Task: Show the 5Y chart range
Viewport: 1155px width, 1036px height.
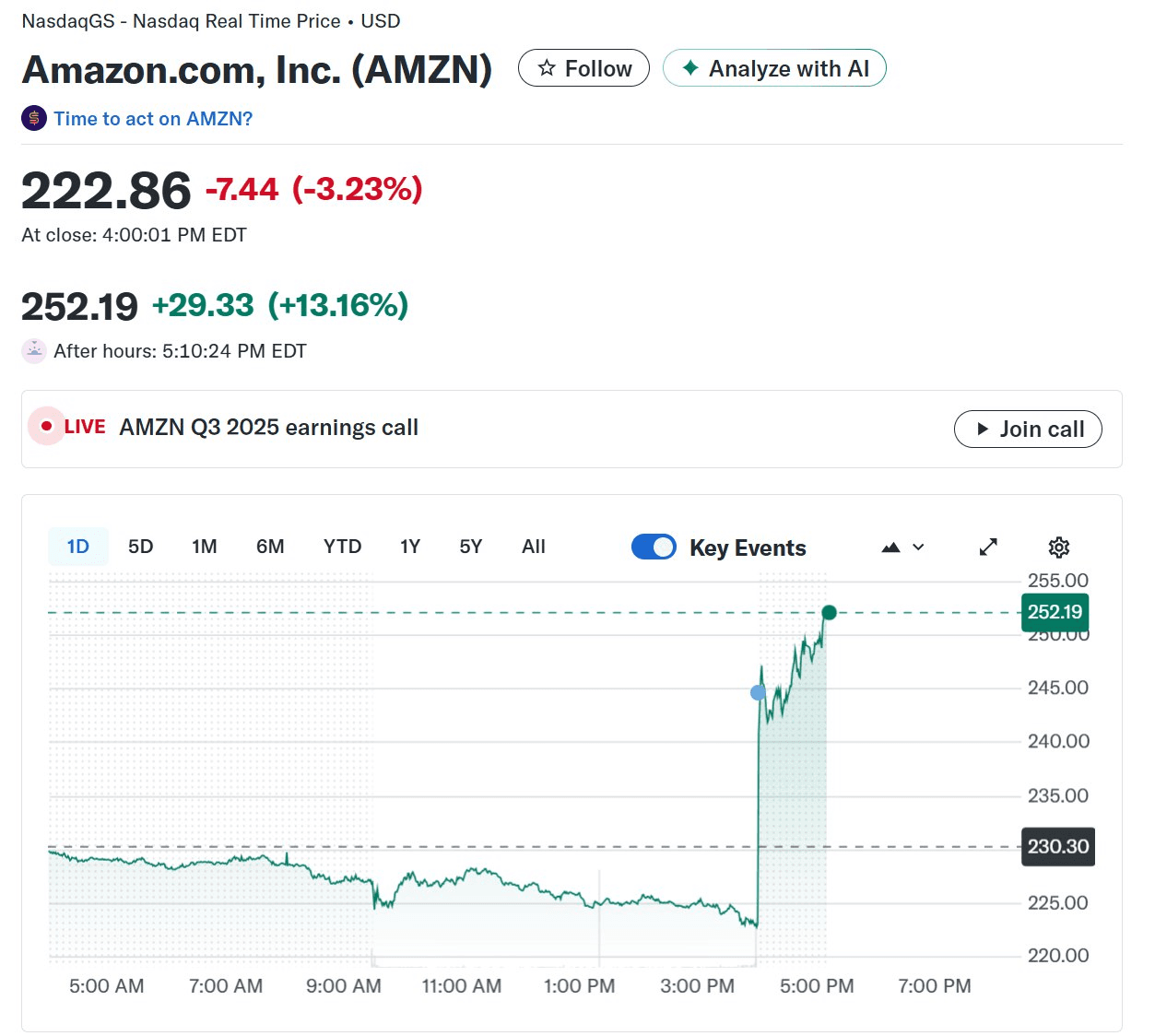Action: click(x=470, y=547)
